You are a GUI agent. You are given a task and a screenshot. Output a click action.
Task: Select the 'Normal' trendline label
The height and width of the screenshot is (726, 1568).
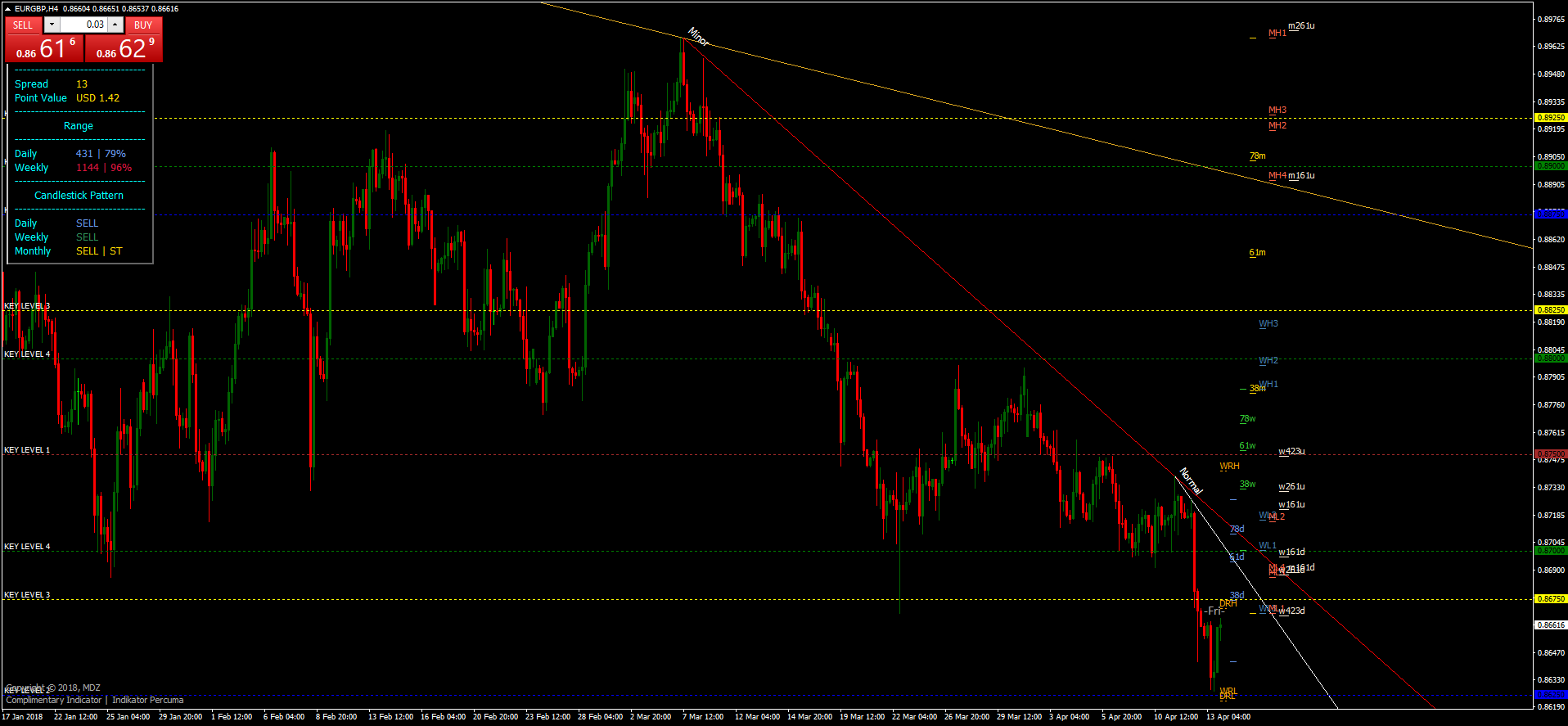pos(1190,481)
